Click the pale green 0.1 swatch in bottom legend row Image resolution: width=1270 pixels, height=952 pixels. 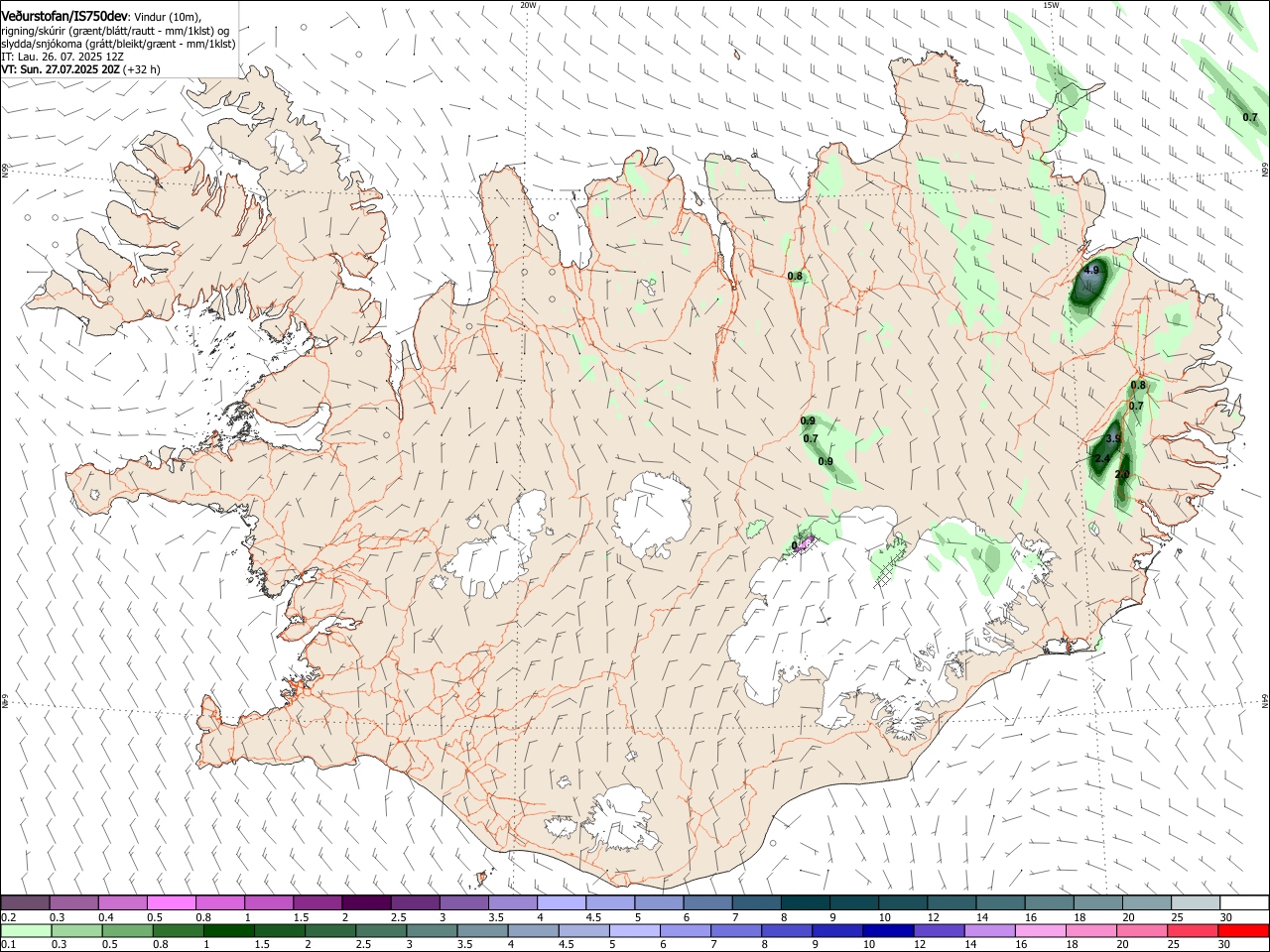pos(27,931)
